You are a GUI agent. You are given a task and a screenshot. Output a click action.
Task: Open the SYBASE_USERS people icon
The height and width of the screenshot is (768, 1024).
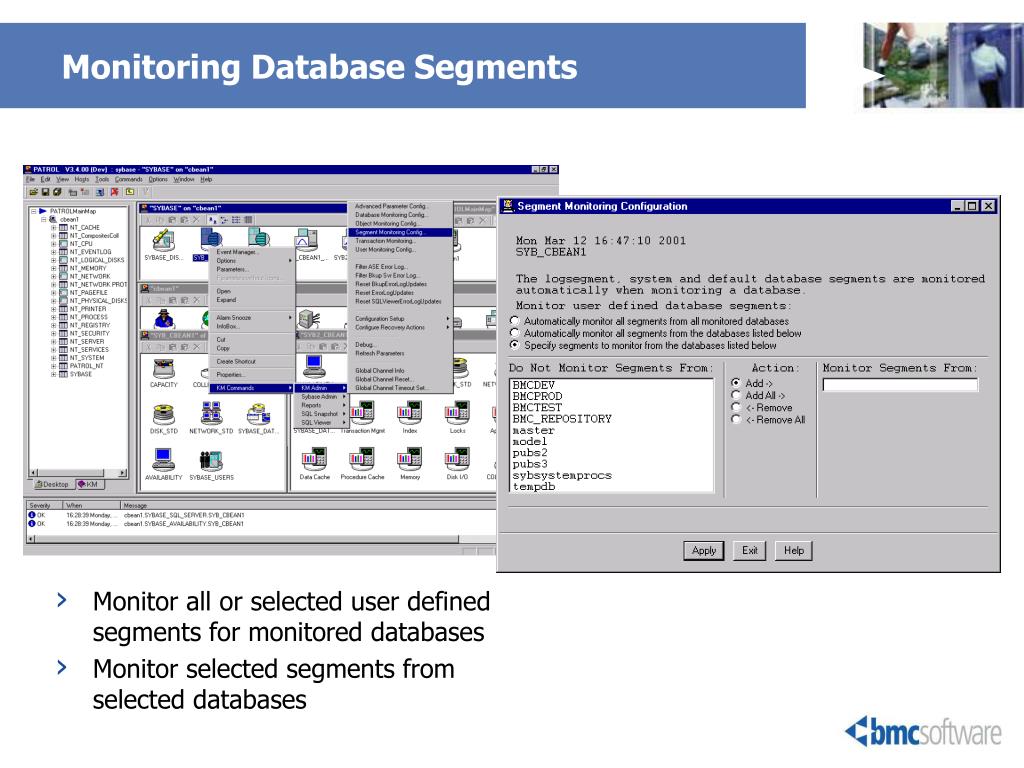pyautogui.click(x=211, y=460)
